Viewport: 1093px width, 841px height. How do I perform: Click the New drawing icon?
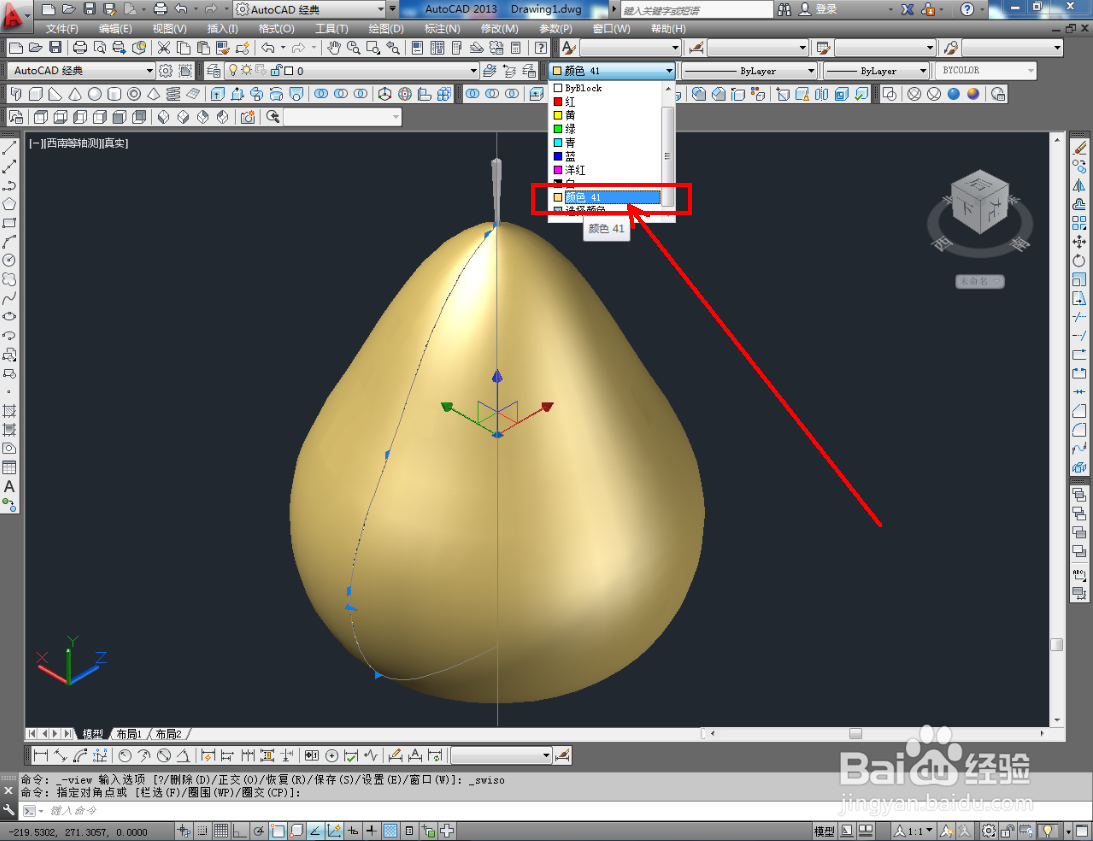(15, 47)
